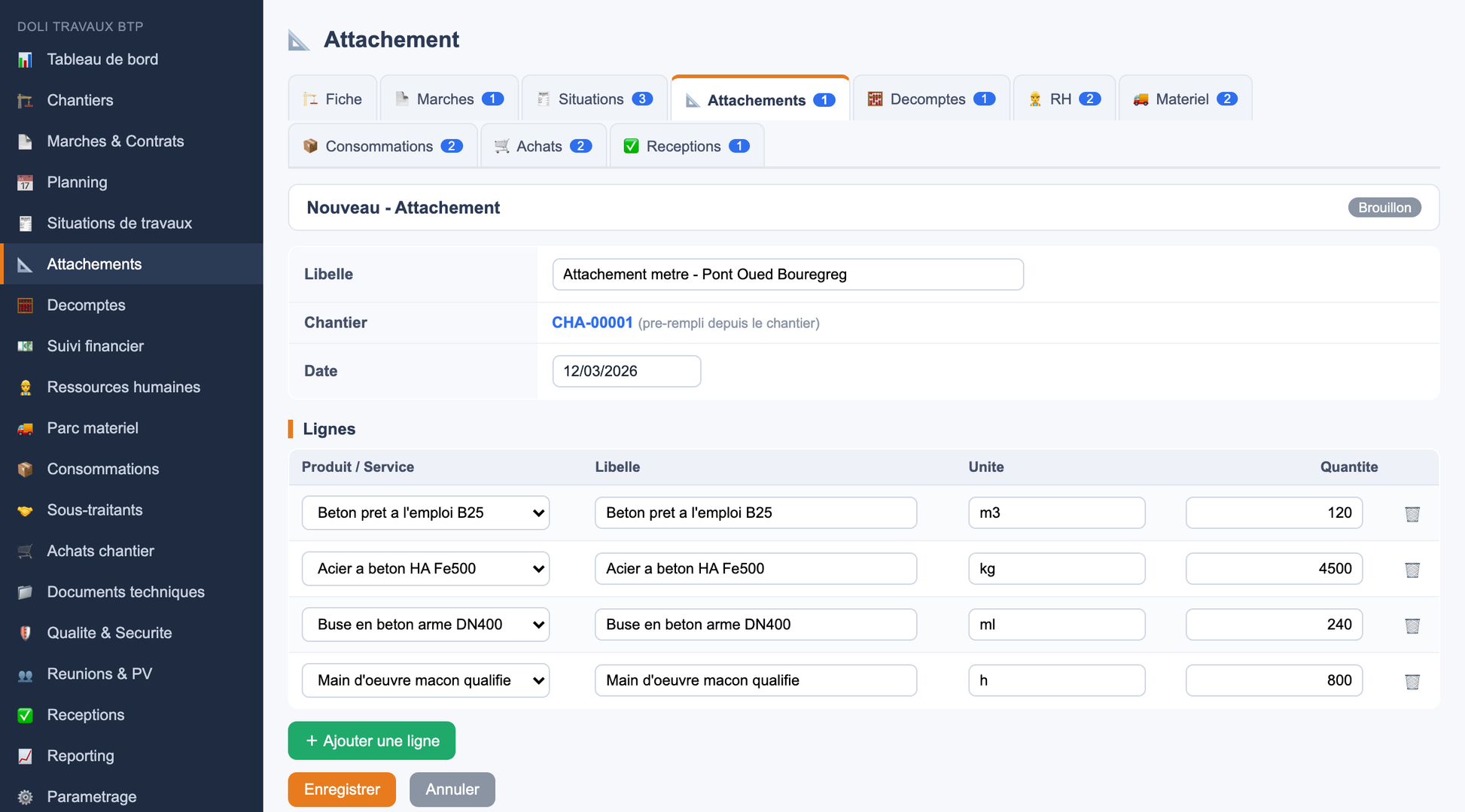Switch to the Situations tab

(594, 99)
